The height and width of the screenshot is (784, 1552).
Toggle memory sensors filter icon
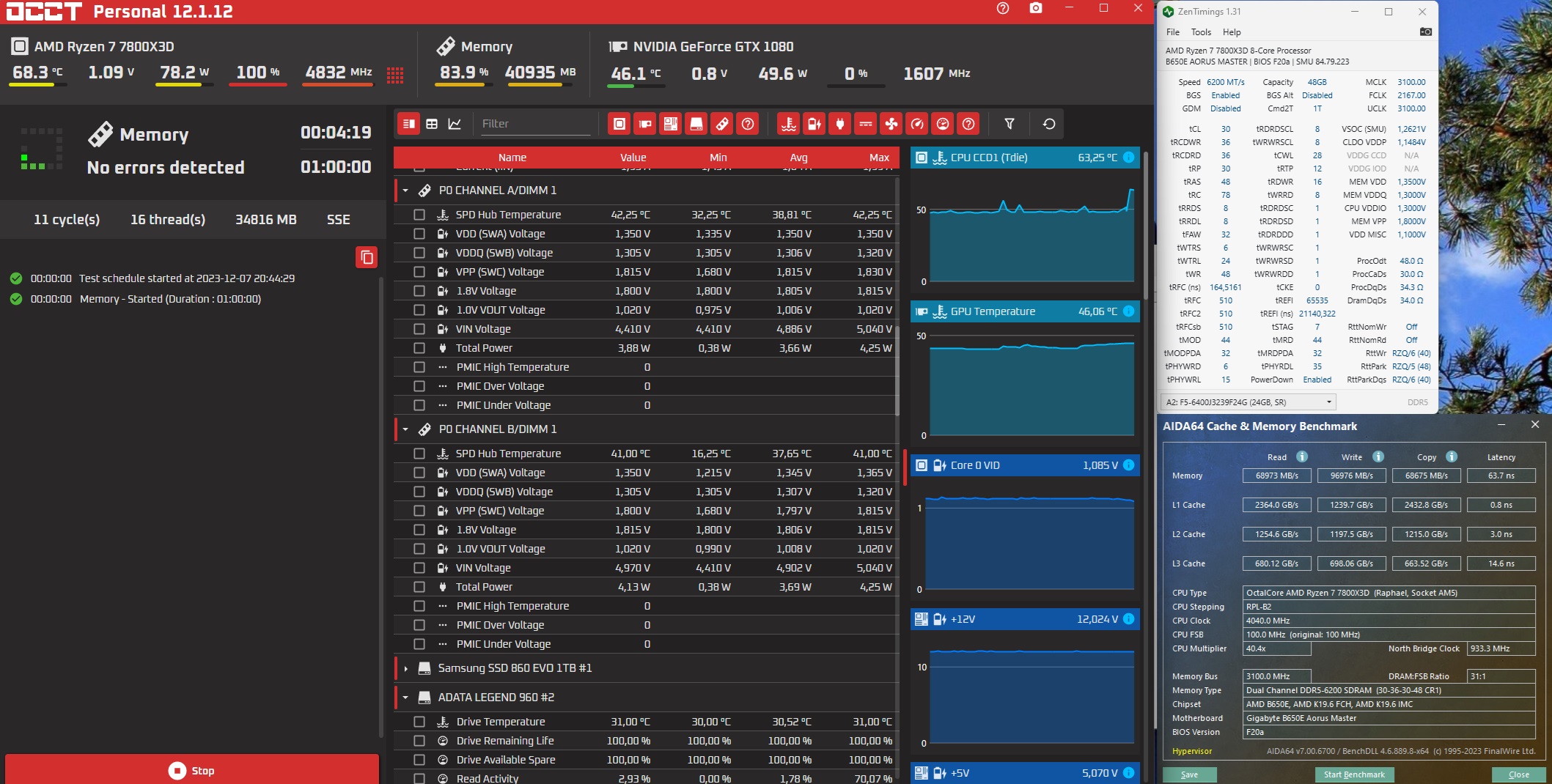click(x=722, y=124)
